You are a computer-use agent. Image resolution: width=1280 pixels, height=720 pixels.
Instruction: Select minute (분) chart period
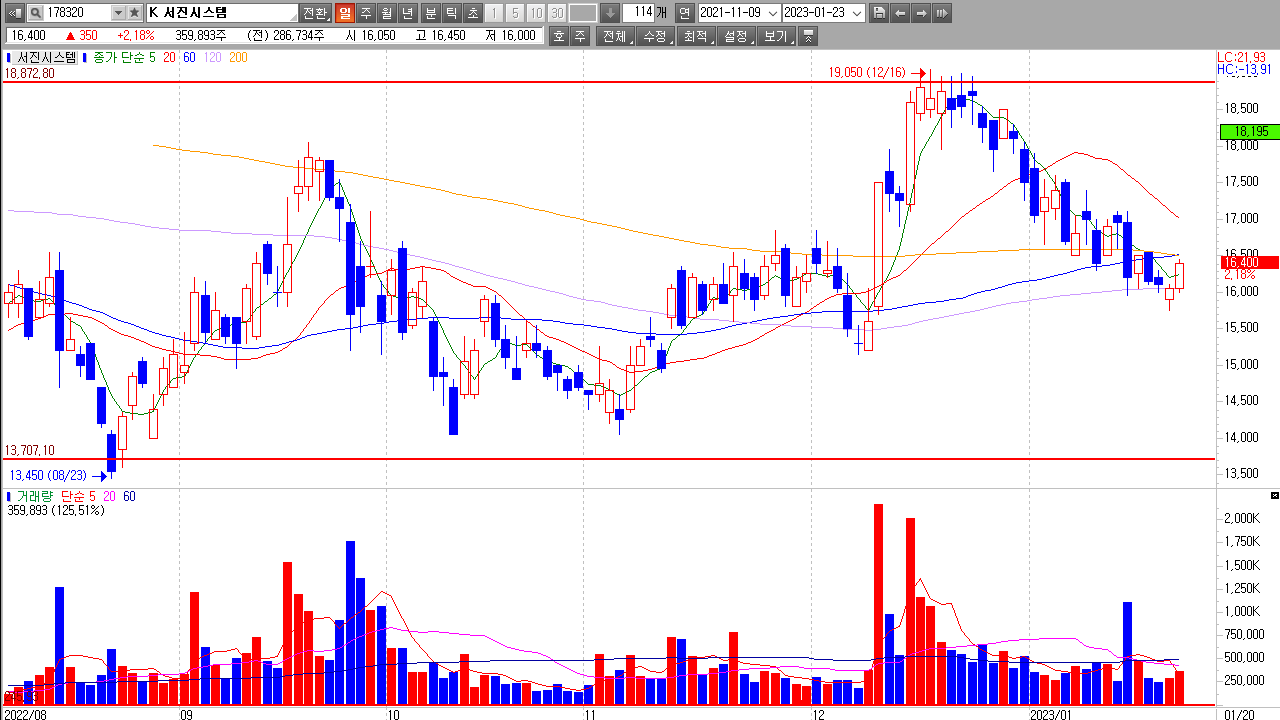tap(429, 13)
